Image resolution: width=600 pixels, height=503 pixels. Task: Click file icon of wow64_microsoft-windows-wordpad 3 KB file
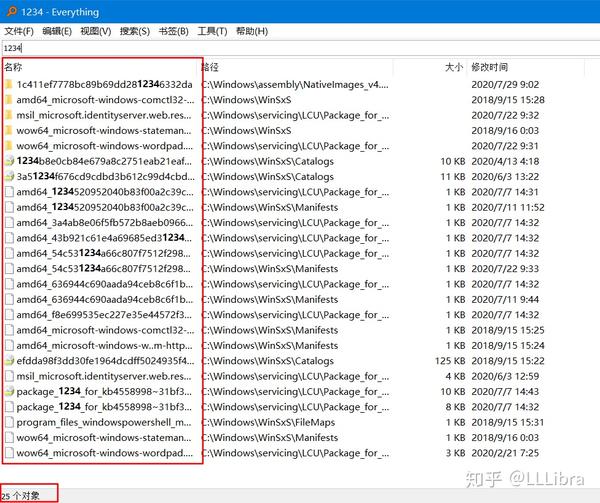(x=9, y=453)
